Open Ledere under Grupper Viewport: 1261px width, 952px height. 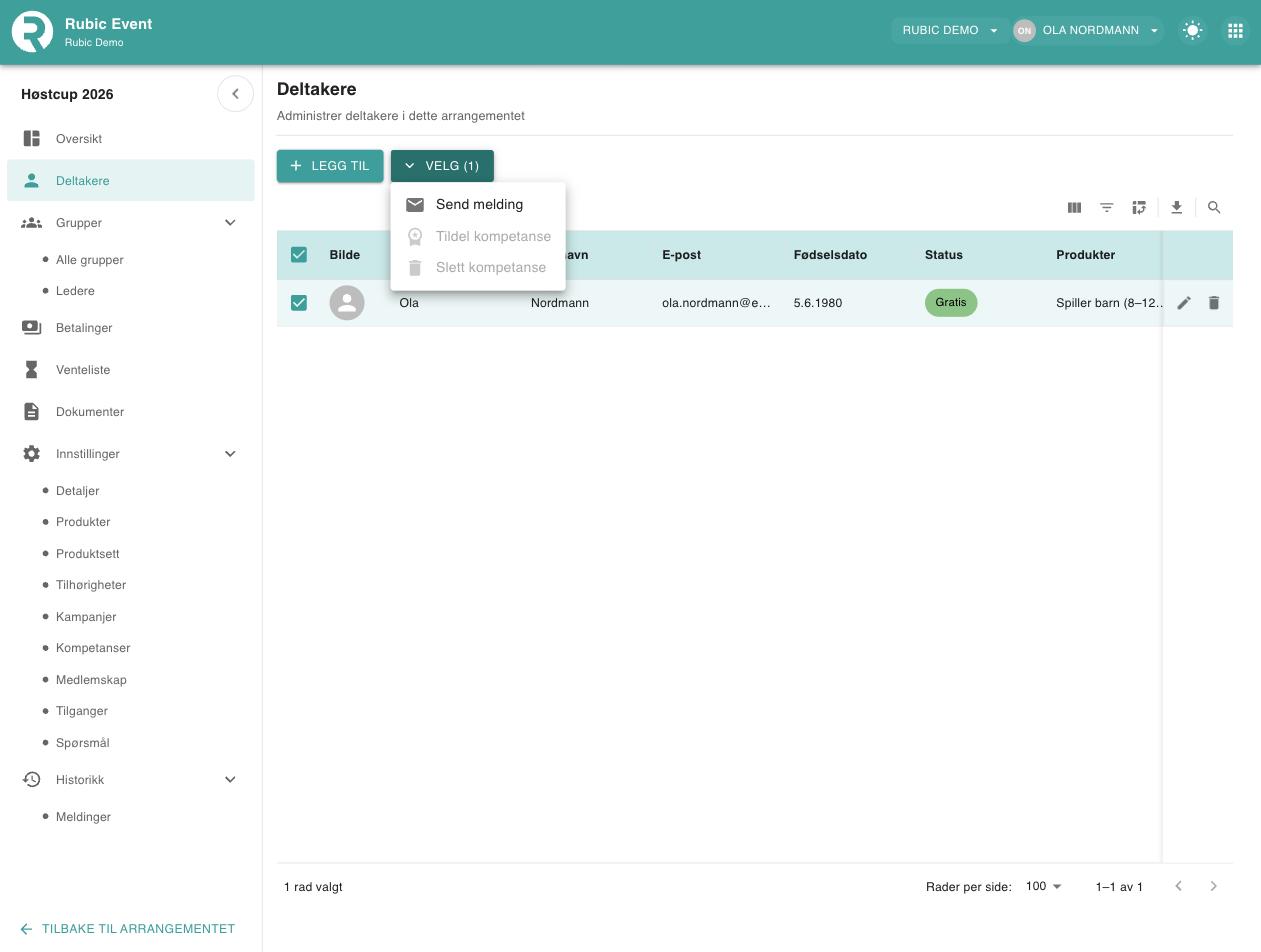click(75, 291)
